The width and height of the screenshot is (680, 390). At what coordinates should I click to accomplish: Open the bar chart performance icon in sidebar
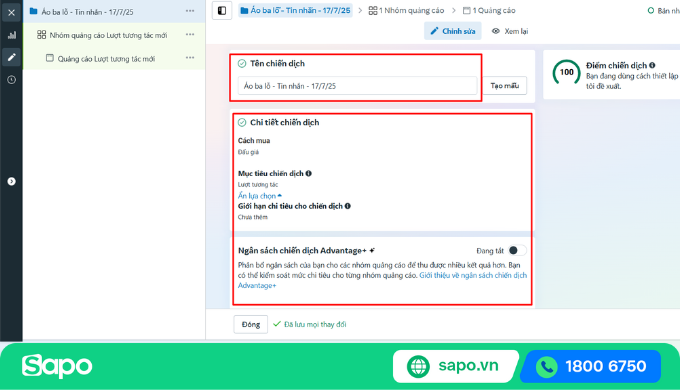(x=12, y=35)
